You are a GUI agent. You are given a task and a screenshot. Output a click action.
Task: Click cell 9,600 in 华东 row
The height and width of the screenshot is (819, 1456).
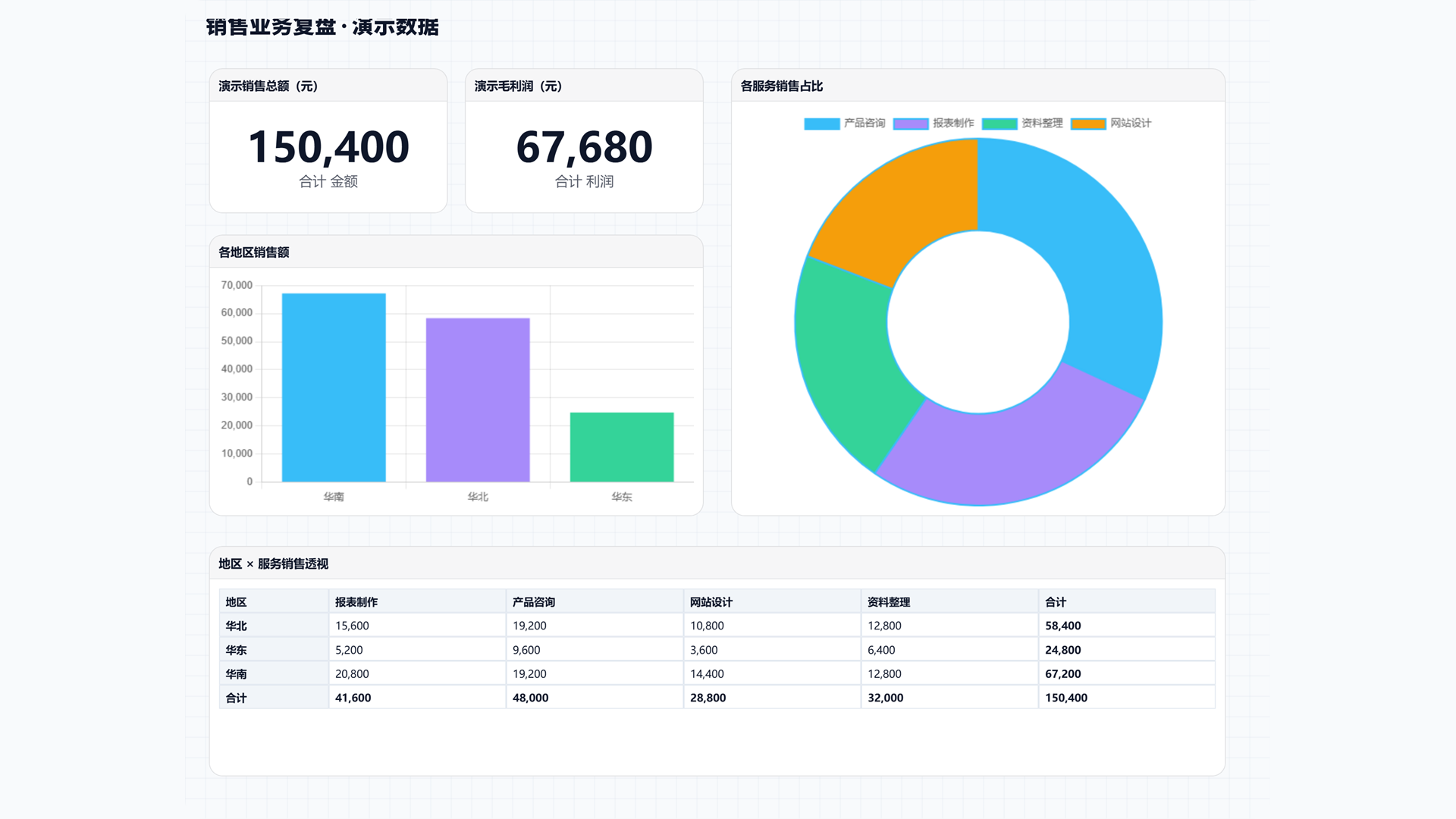595,650
